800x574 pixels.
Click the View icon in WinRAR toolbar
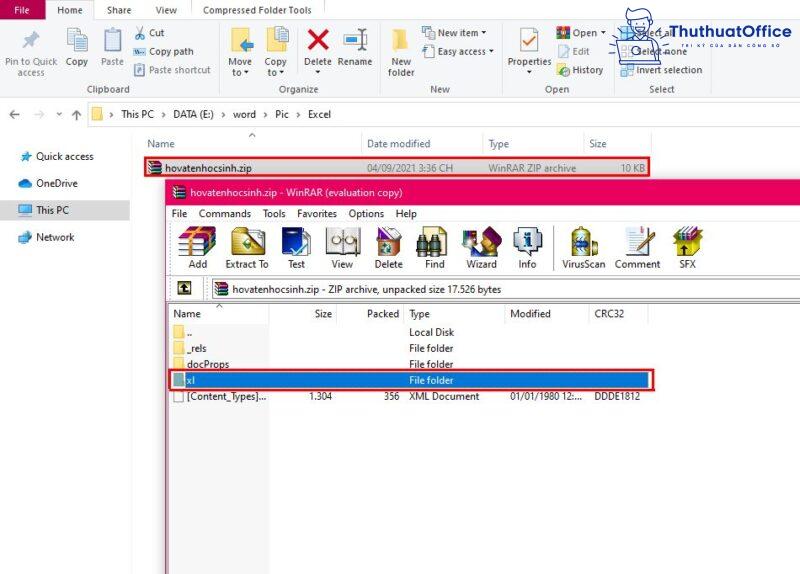[342, 248]
